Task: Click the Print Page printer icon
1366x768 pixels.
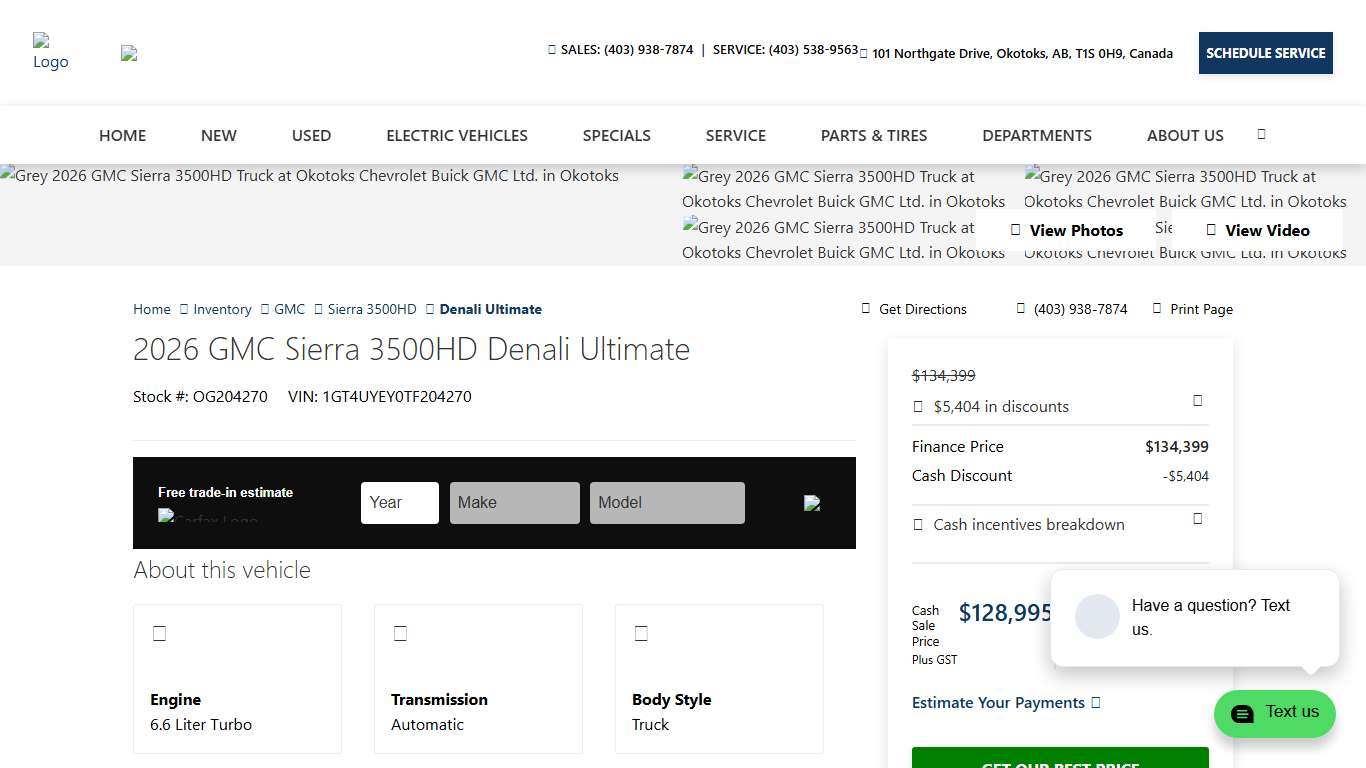Action: click(1157, 309)
